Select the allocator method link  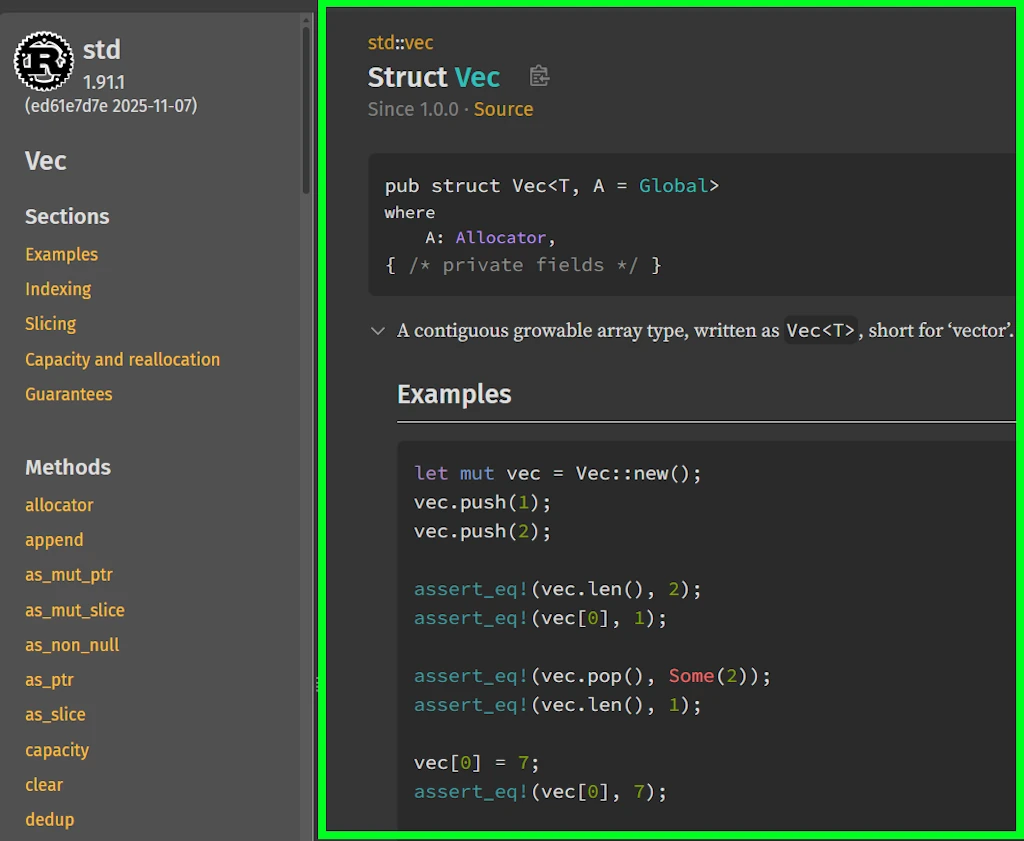coord(59,505)
